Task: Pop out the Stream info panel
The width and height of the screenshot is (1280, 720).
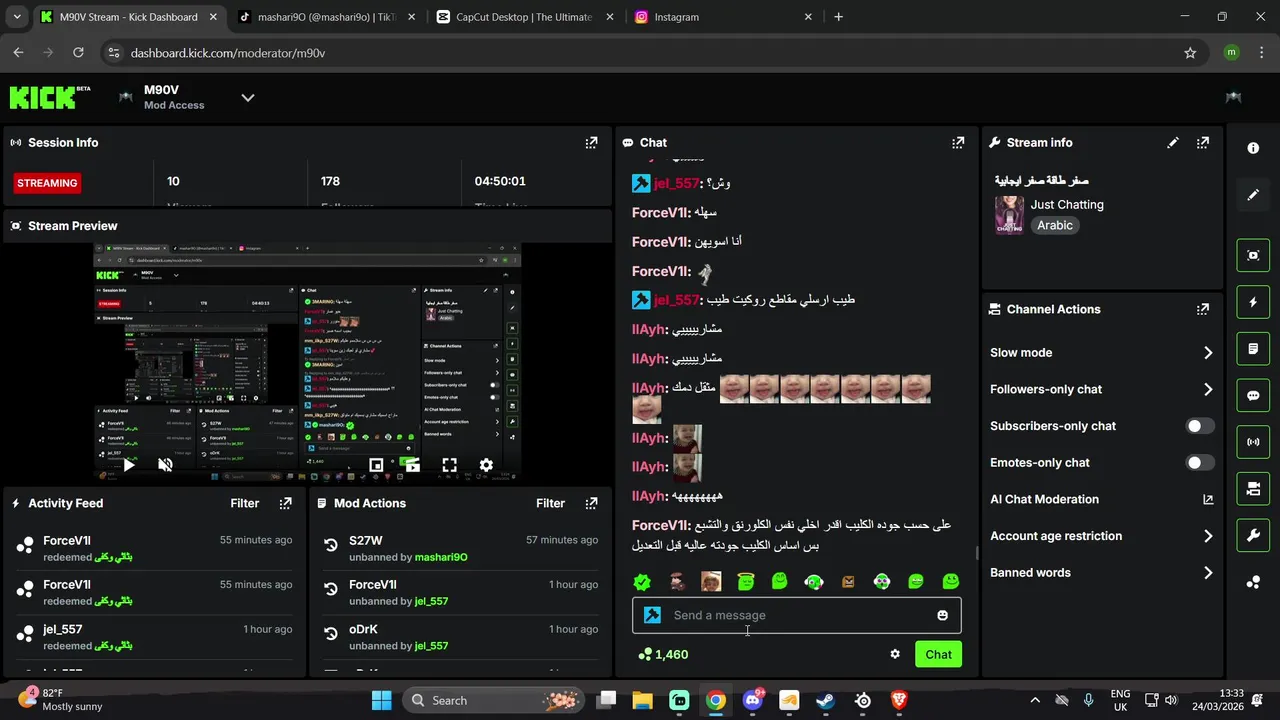Action: 1203,143
